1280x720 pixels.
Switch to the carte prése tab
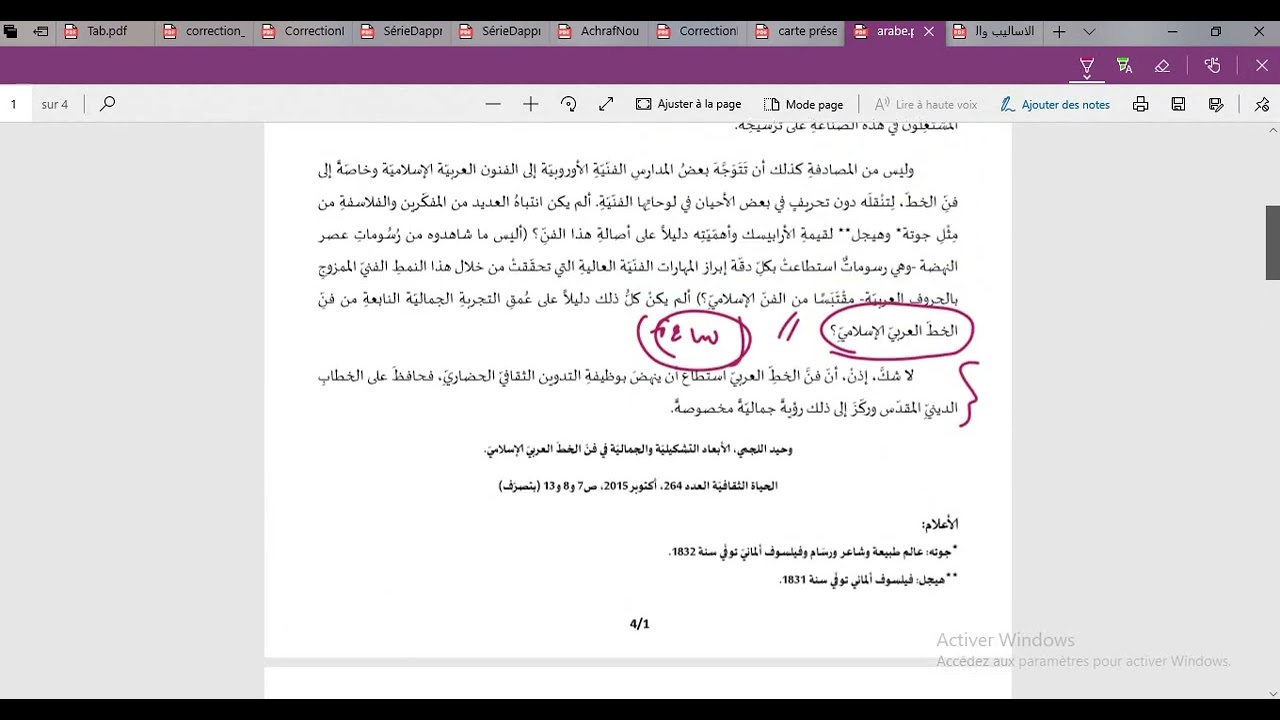(798, 31)
